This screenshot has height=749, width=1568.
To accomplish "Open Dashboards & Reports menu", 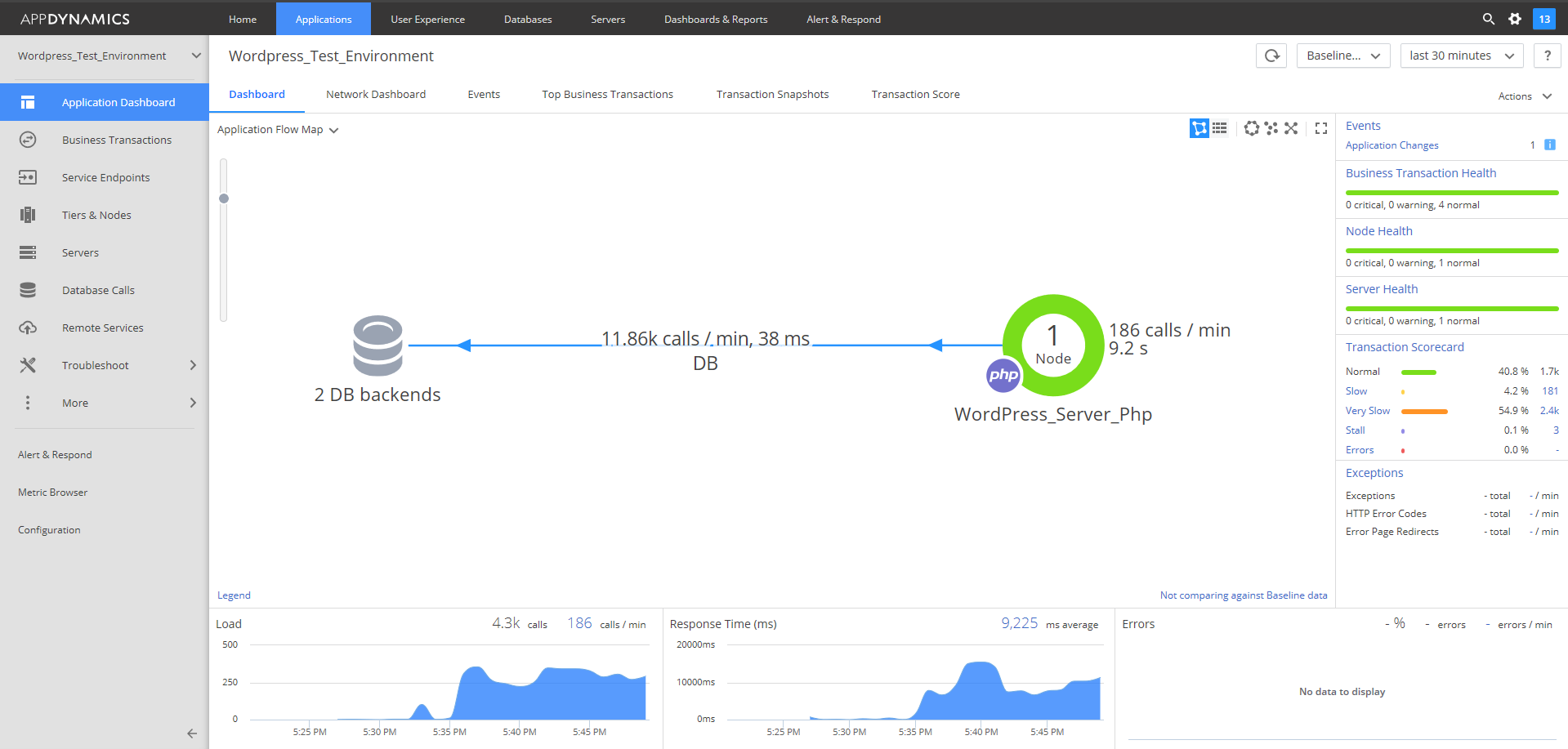I will pyautogui.click(x=716, y=19).
